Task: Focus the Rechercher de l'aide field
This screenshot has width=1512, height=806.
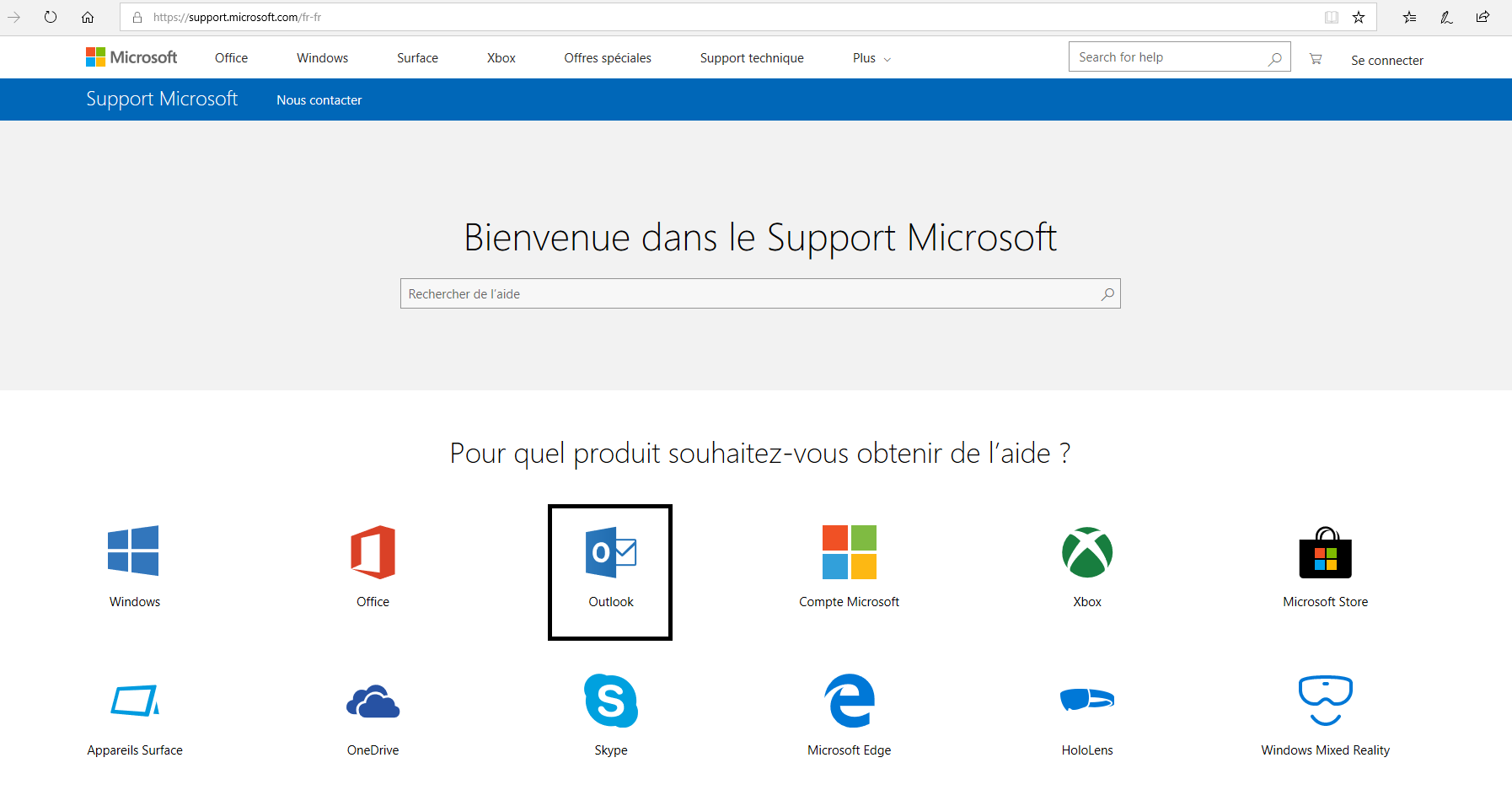Action: (750, 294)
